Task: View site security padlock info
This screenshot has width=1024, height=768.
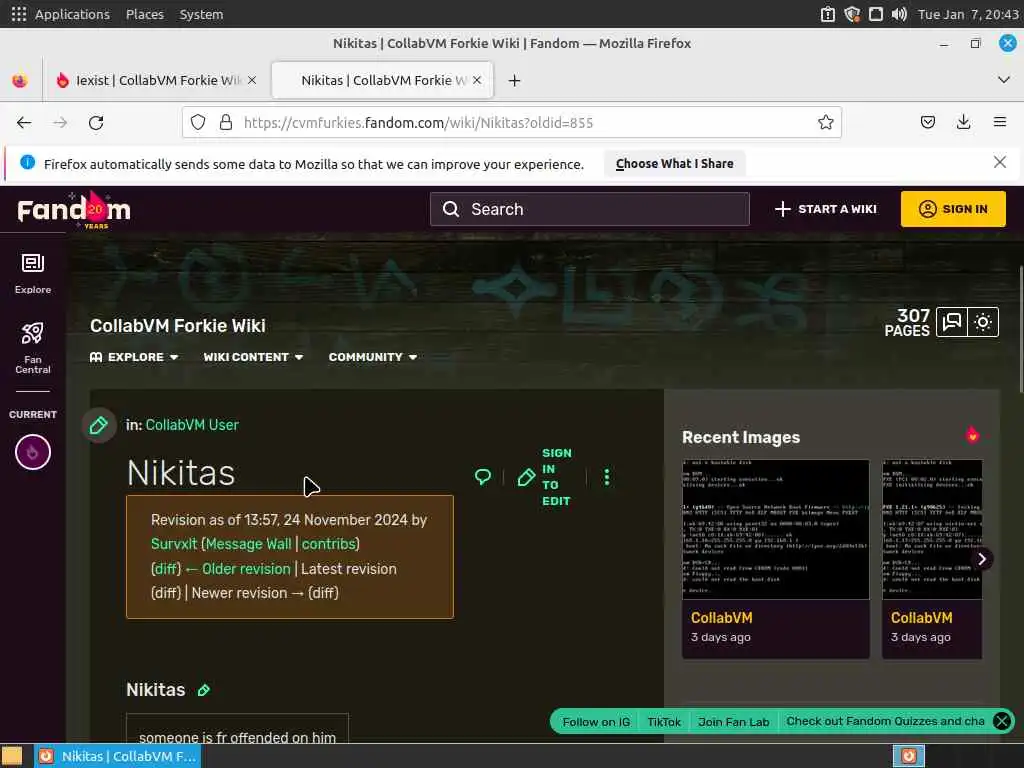Action: point(226,123)
